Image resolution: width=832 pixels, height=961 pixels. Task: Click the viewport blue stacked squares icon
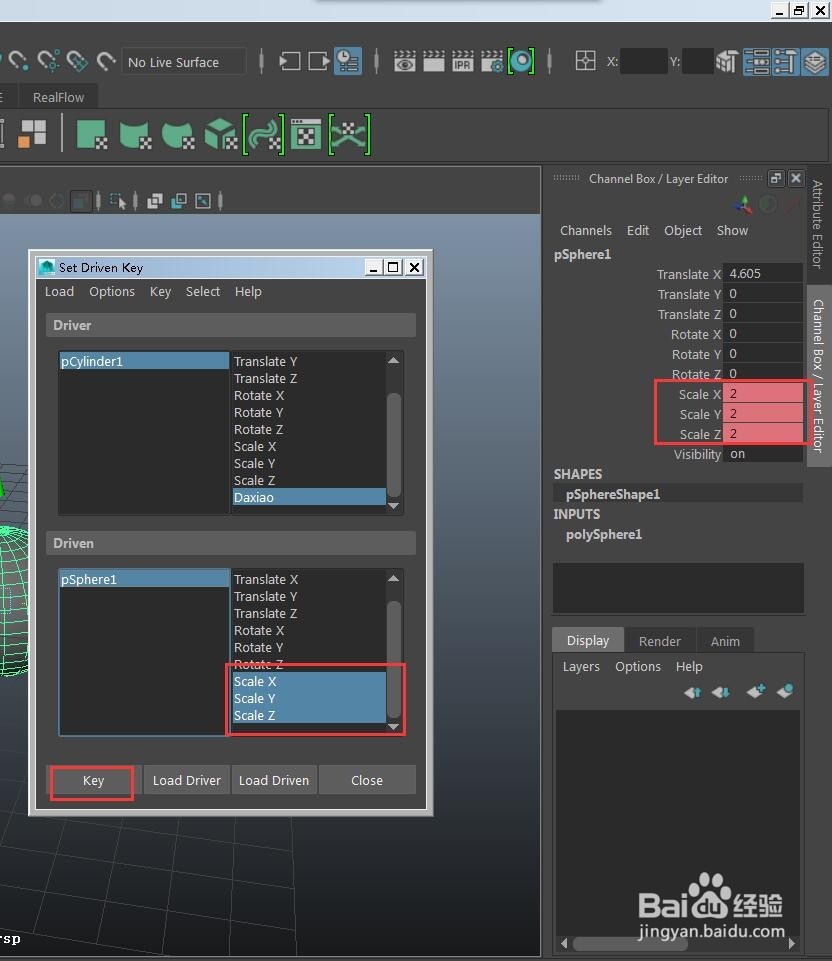click(x=179, y=200)
